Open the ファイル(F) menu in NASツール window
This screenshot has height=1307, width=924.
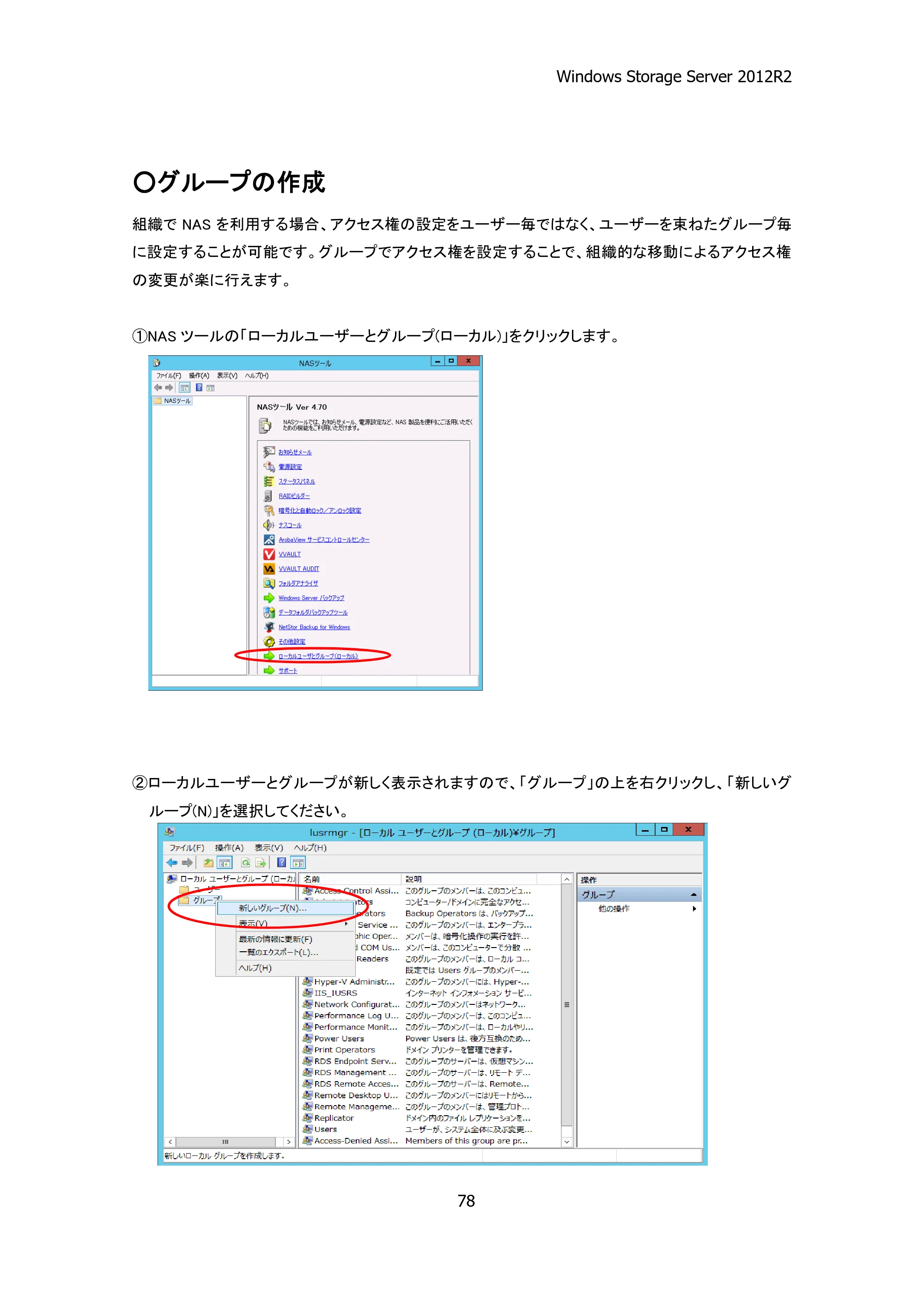(x=169, y=376)
